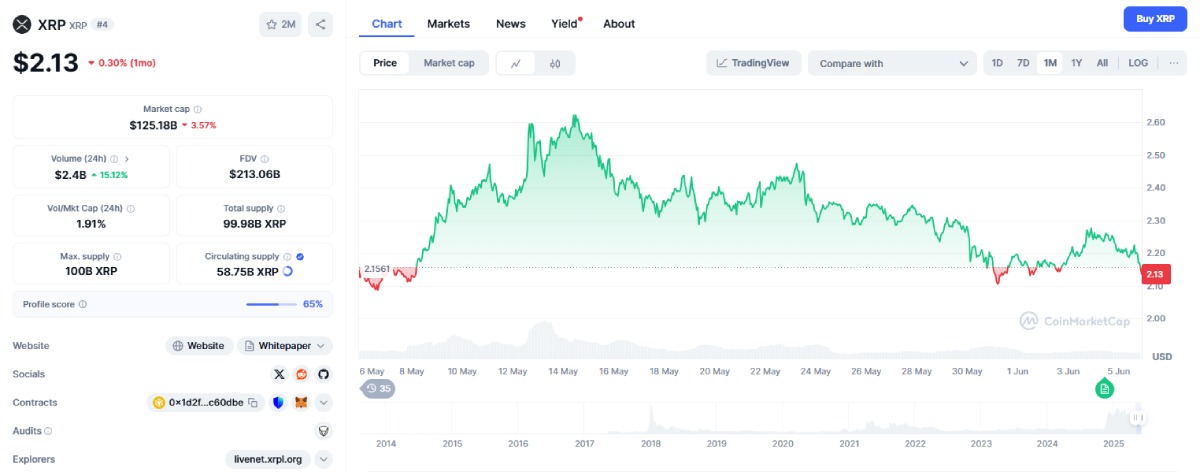Set chart range to All
This screenshot has width=1200, height=472.
tap(1102, 63)
